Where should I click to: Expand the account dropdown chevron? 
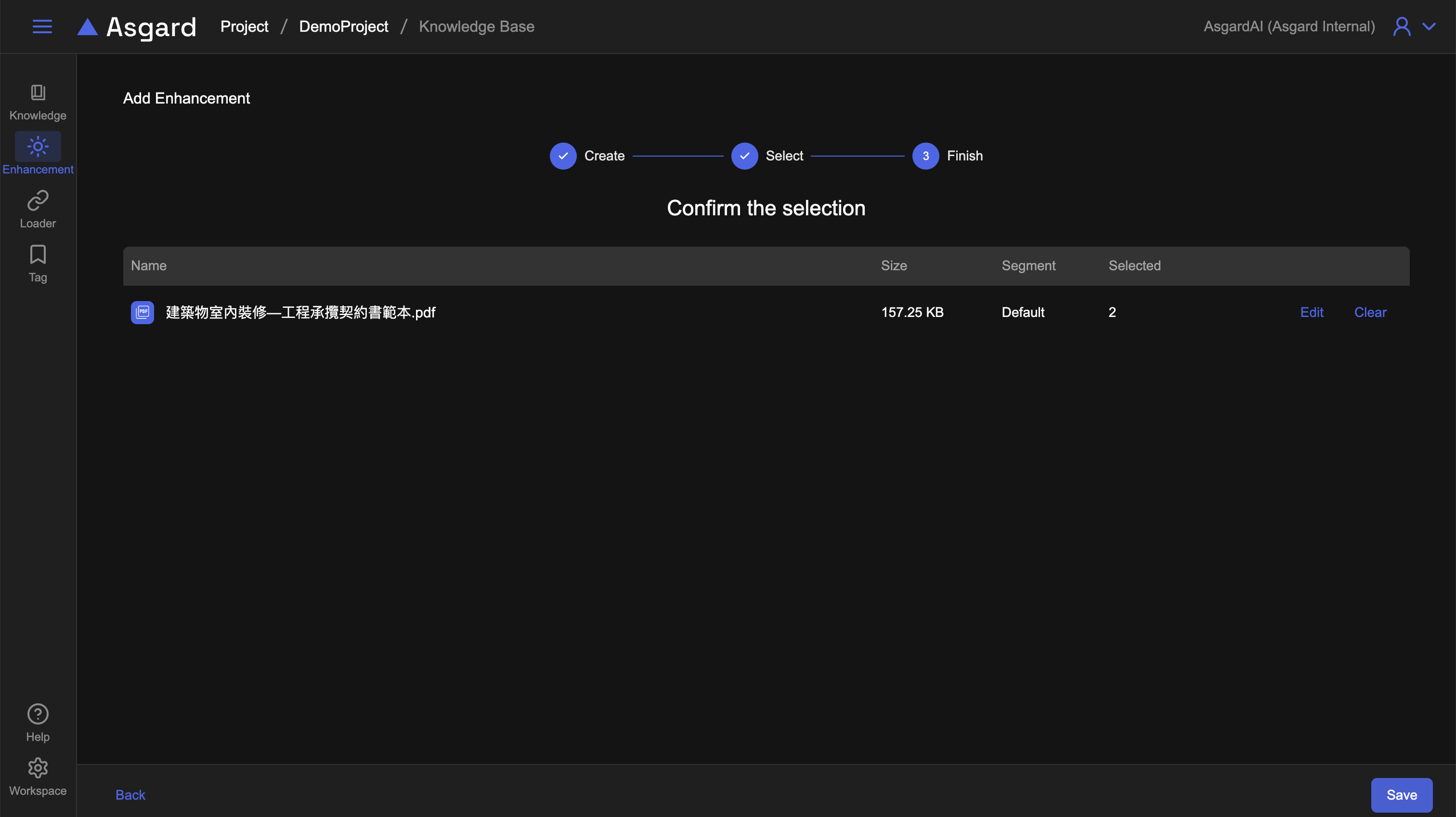(1429, 26)
